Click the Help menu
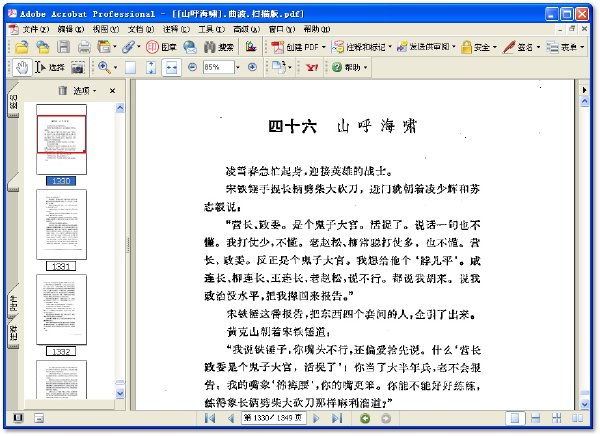 point(317,29)
